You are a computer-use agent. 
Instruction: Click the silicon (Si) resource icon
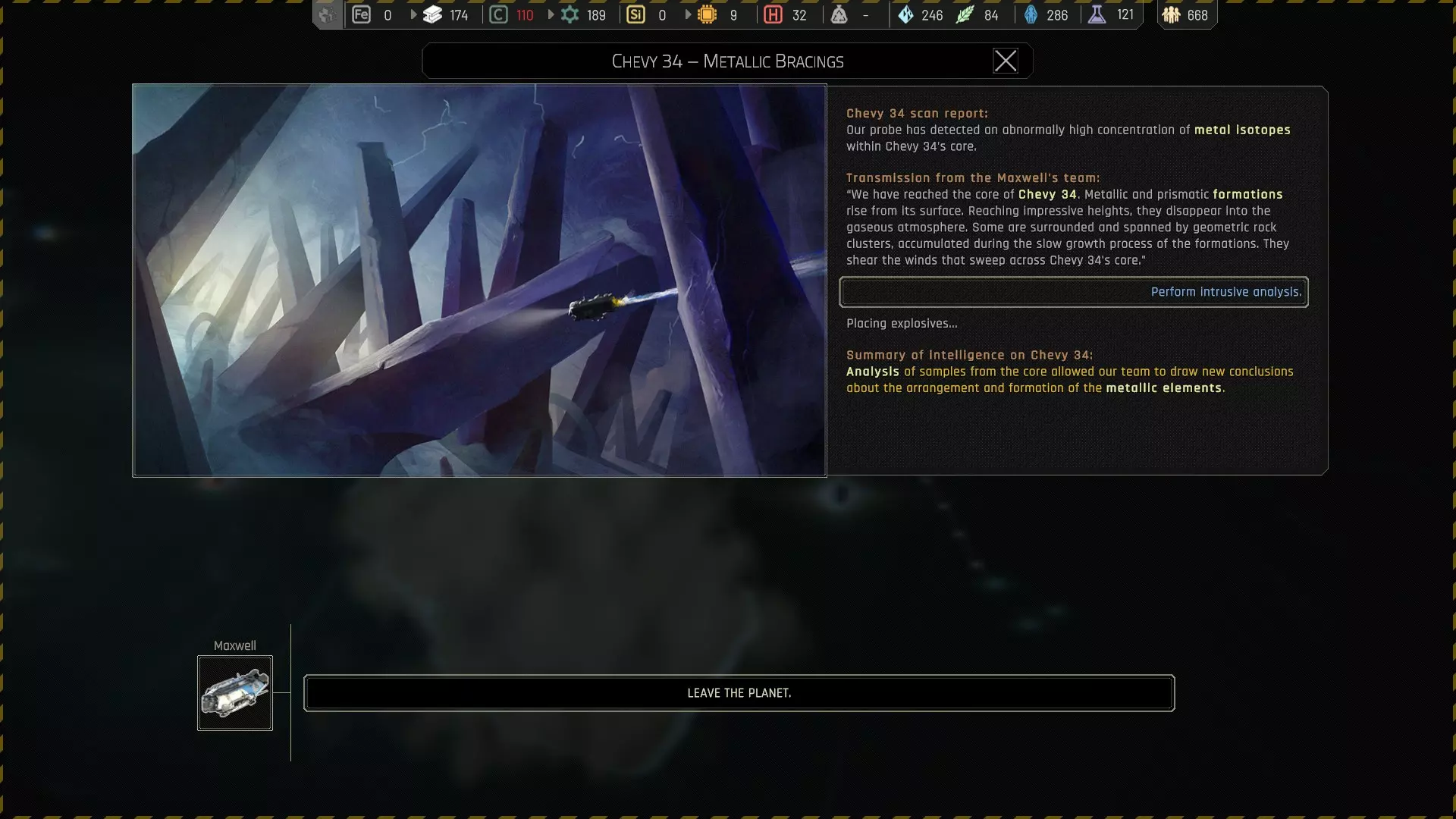(635, 14)
